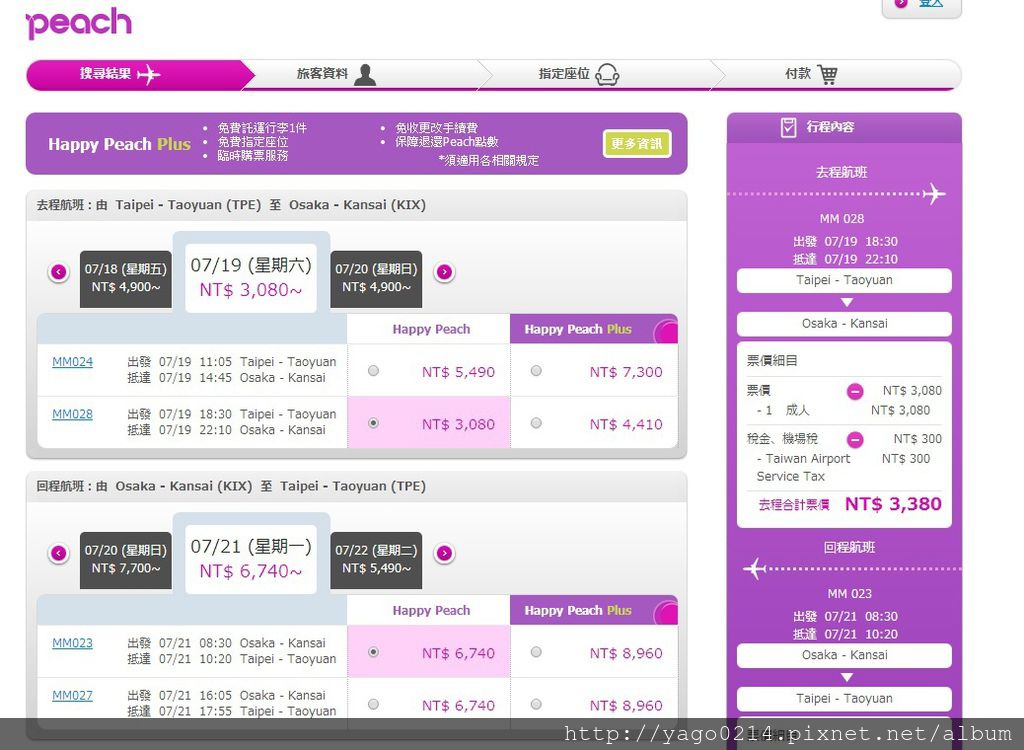Click the outbound Happy Peach Plus column header
Viewport: 1024px width, 750px height.
(594, 329)
